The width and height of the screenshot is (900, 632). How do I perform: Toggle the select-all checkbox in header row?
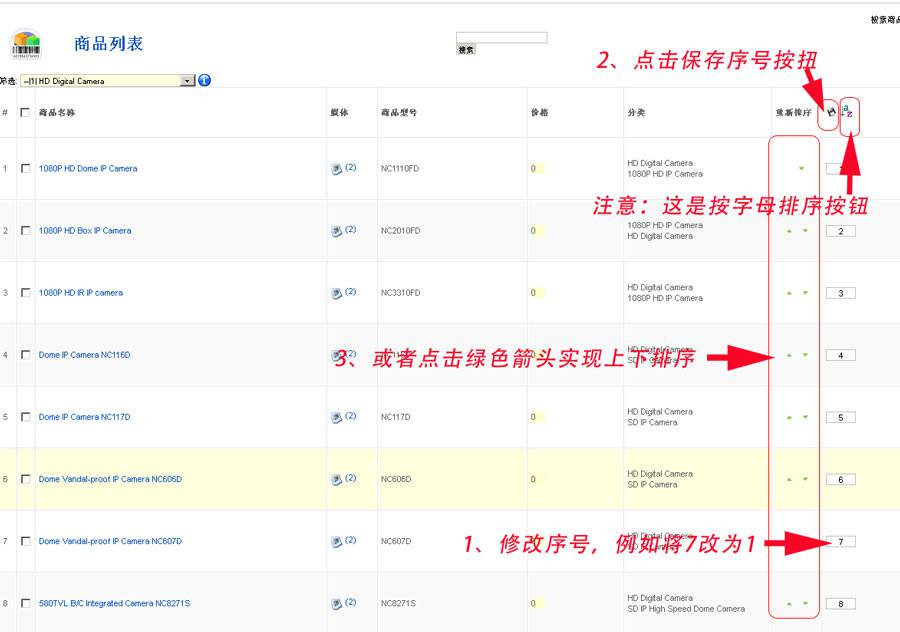[25, 113]
